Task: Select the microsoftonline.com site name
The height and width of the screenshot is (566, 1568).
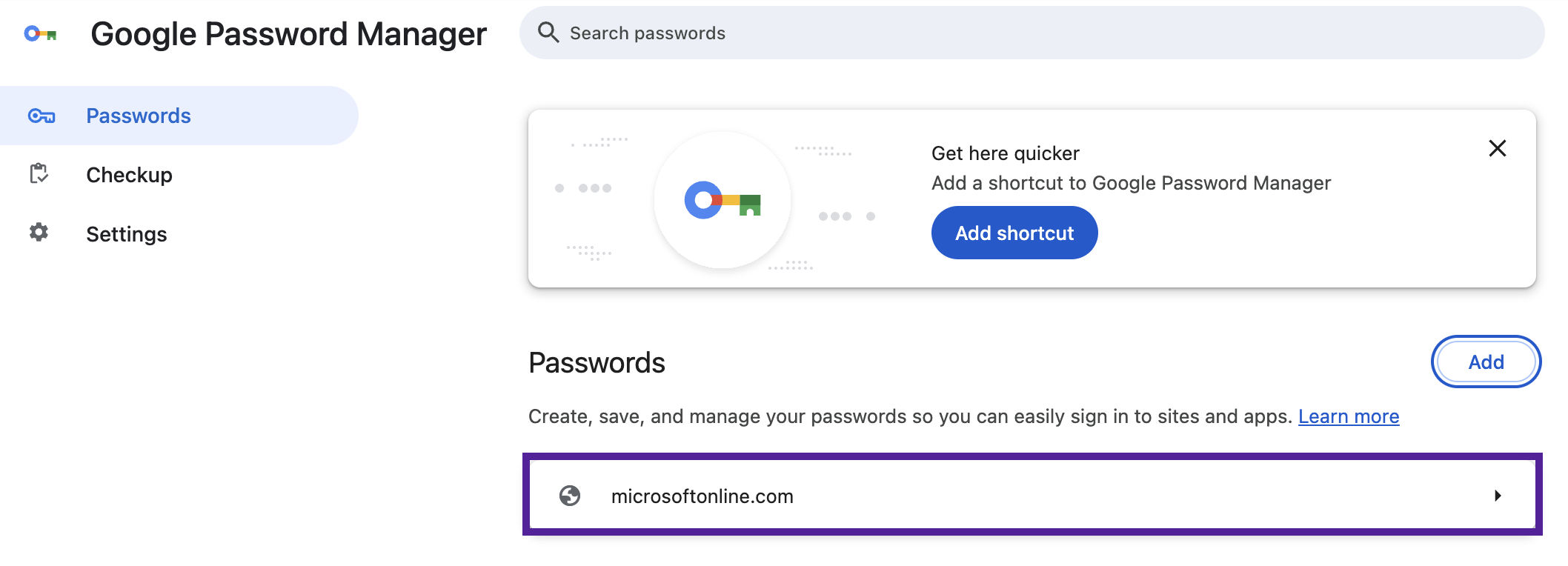Action: (x=702, y=496)
